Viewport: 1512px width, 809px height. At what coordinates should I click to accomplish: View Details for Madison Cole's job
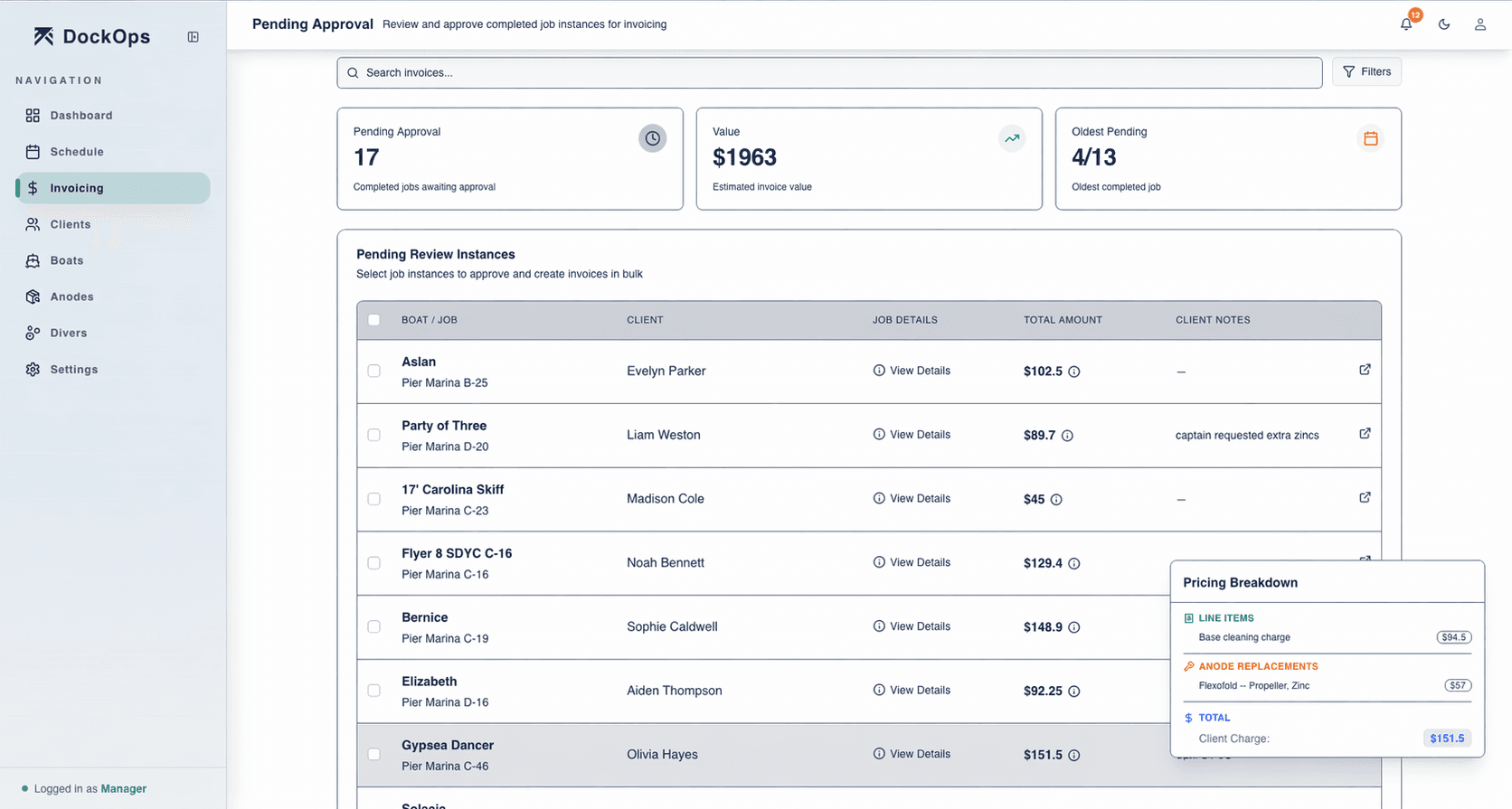[912, 498]
